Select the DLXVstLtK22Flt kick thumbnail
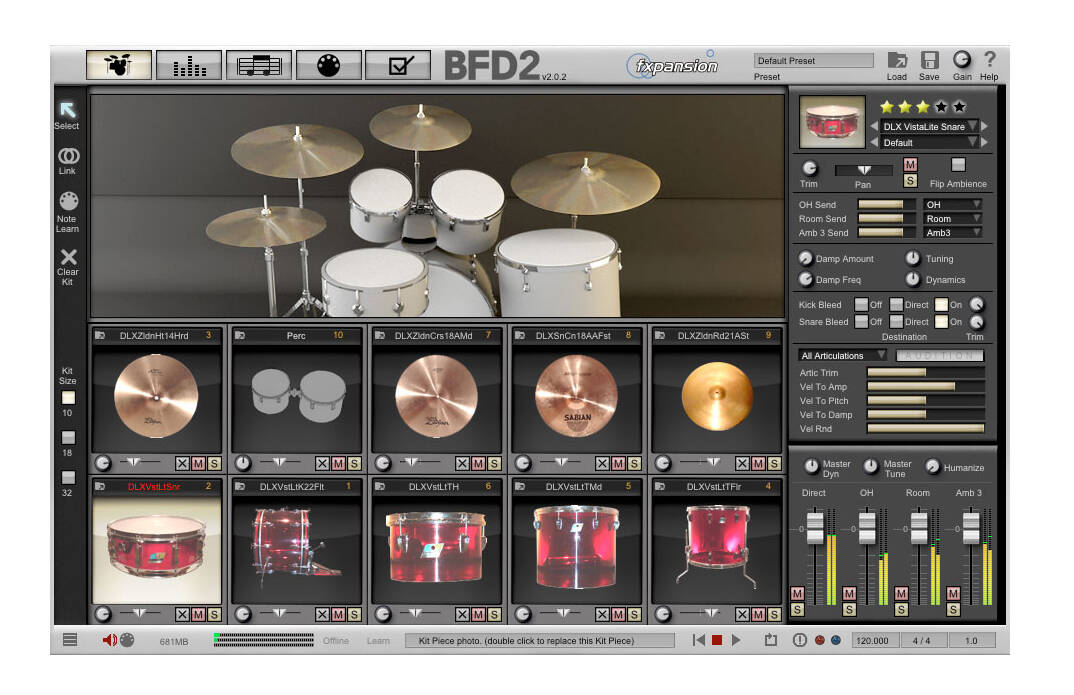The height and width of the screenshot is (695, 1074). 297,549
